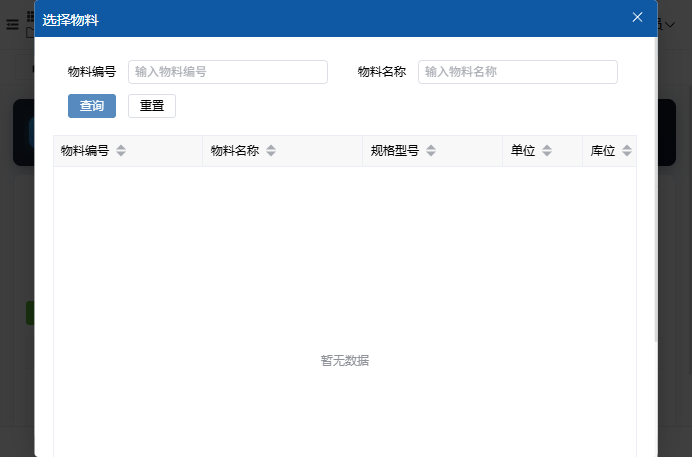Close the 选择物料 dialog
The width and height of the screenshot is (692, 457).
[637, 17]
